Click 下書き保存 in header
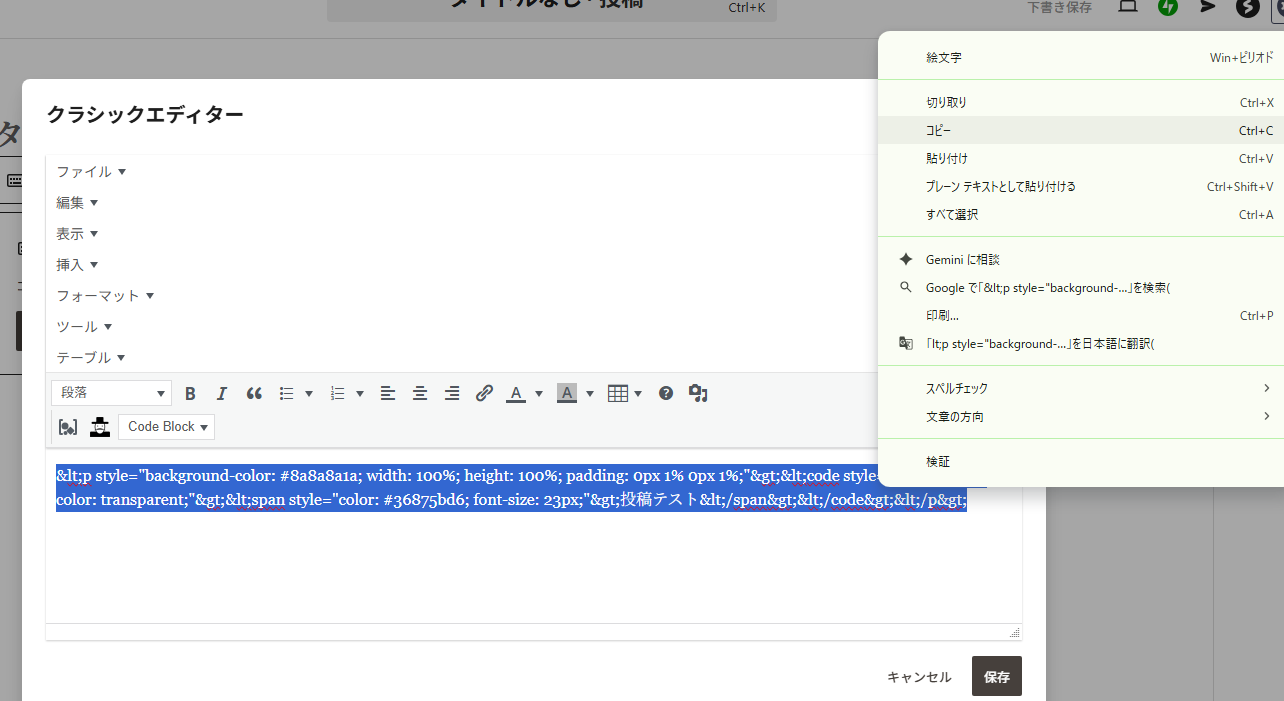 coord(1060,7)
